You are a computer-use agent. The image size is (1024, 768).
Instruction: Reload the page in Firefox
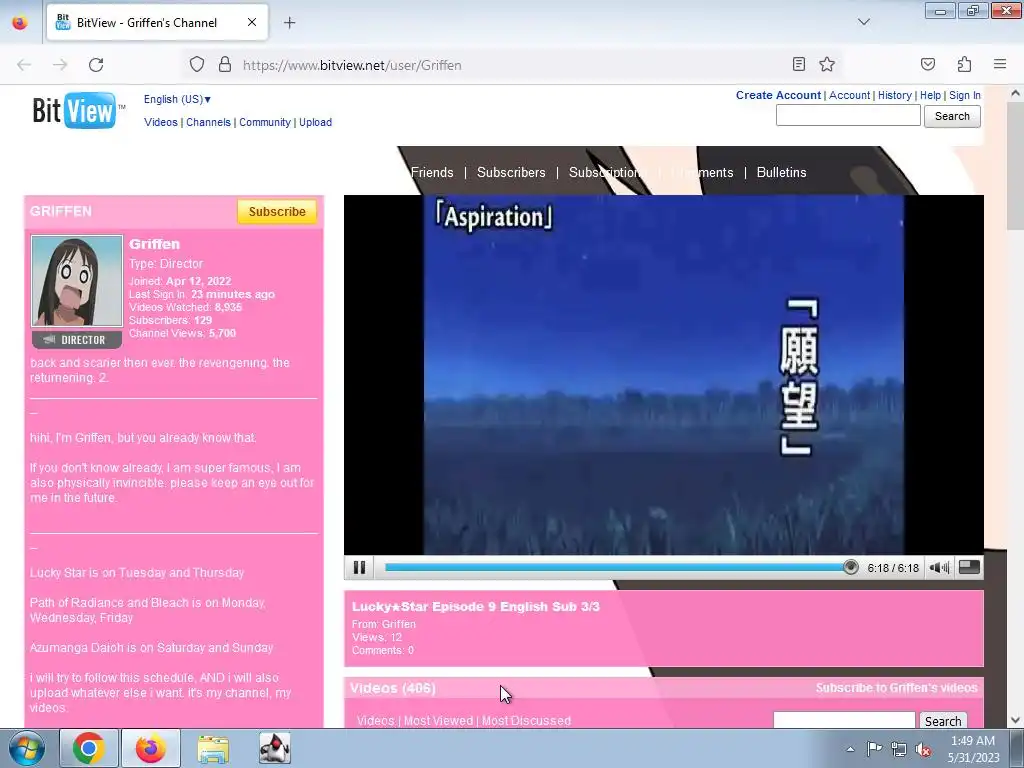pyautogui.click(x=96, y=65)
